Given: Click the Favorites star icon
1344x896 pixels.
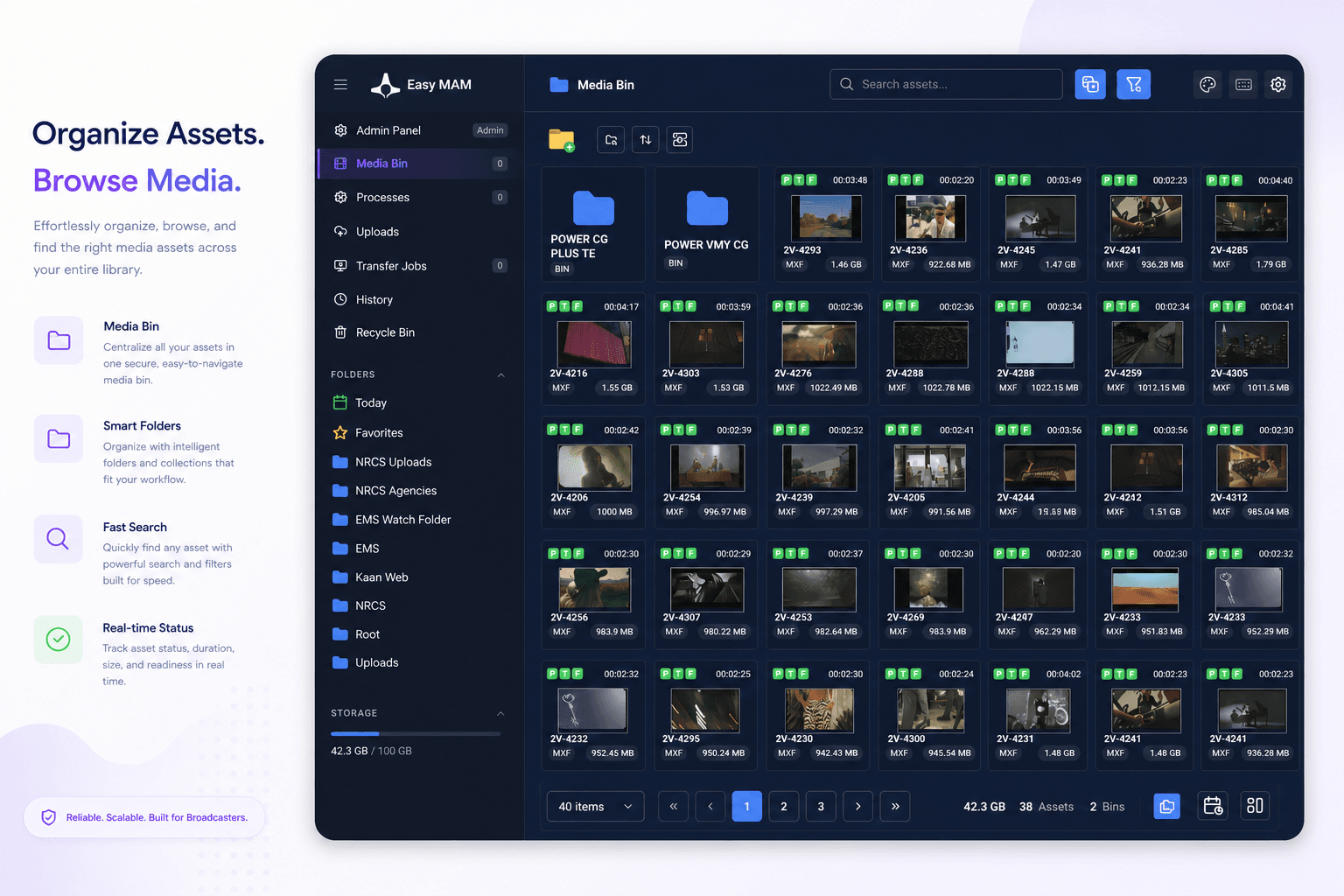Looking at the screenshot, I should coord(340,432).
